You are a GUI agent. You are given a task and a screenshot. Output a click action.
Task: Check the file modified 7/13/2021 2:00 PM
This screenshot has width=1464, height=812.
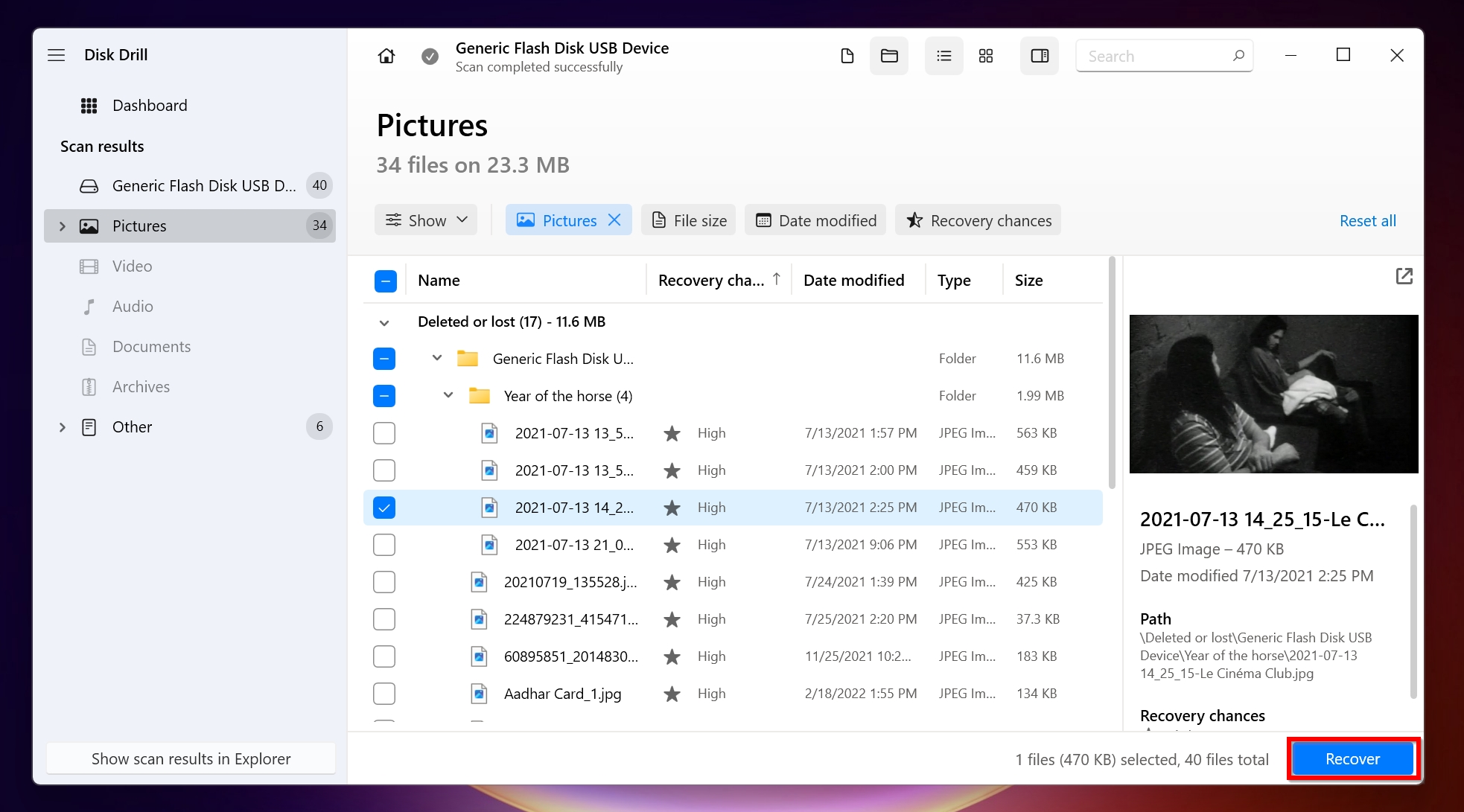pyautogui.click(x=384, y=470)
